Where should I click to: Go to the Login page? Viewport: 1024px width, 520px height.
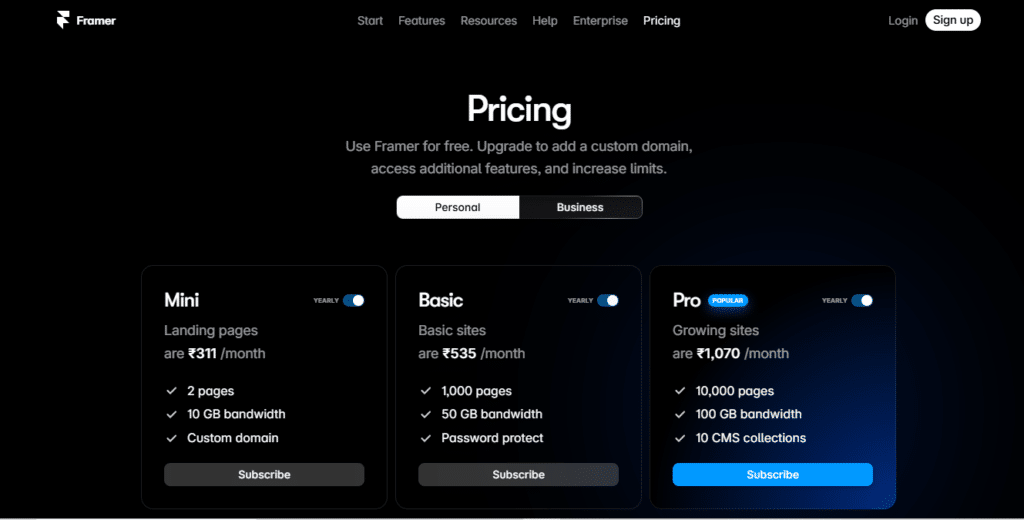903,21
